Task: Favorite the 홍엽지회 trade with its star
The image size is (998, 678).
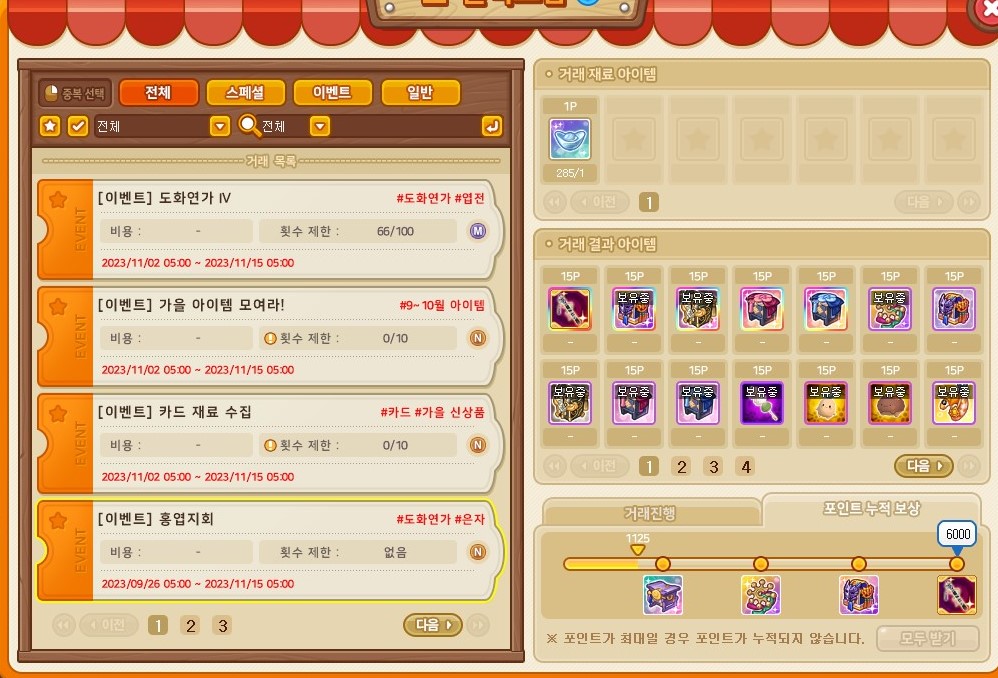Action: (58, 521)
